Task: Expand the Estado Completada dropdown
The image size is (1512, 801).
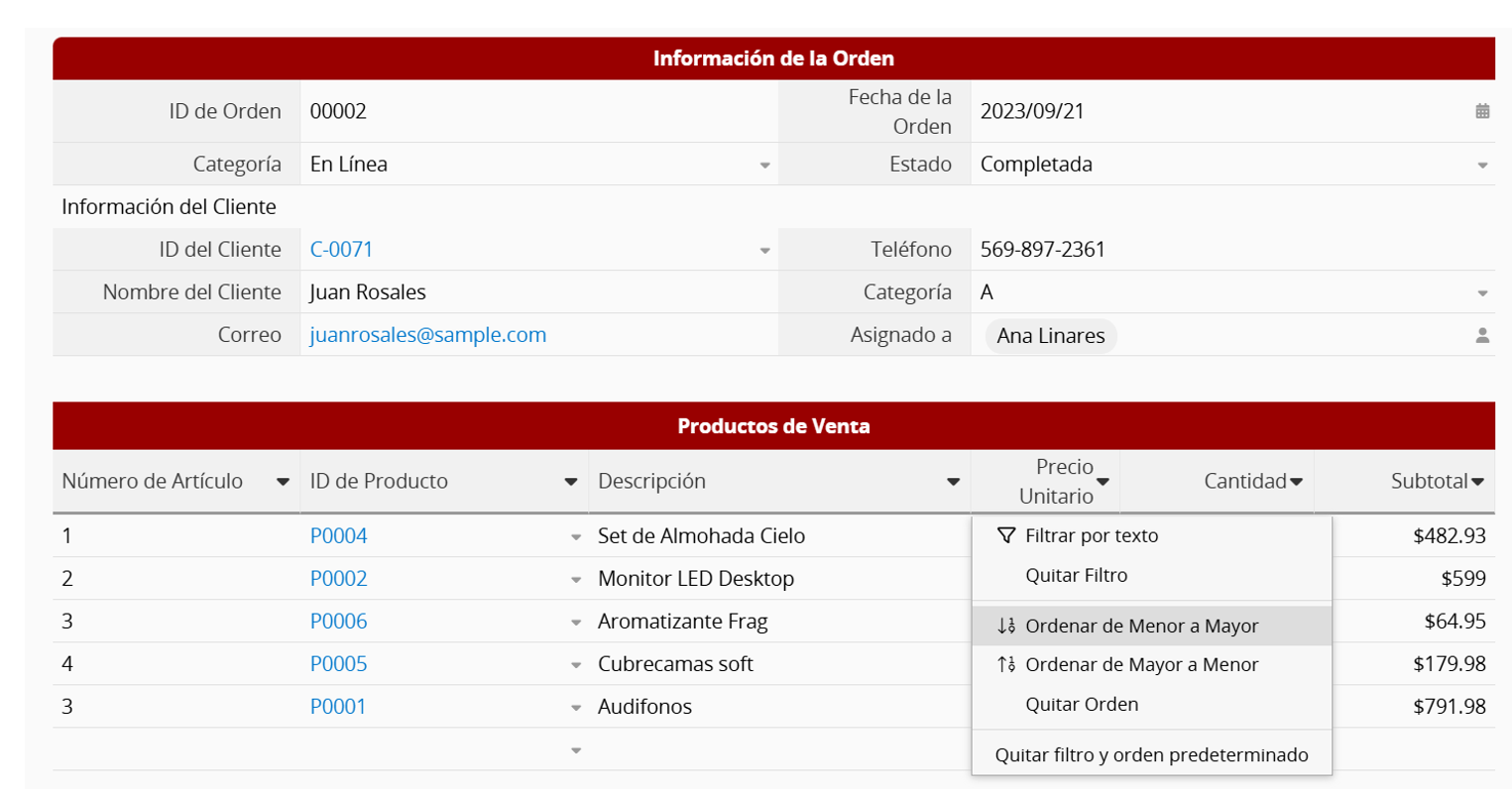Action: pyautogui.click(x=1481, y=166)
